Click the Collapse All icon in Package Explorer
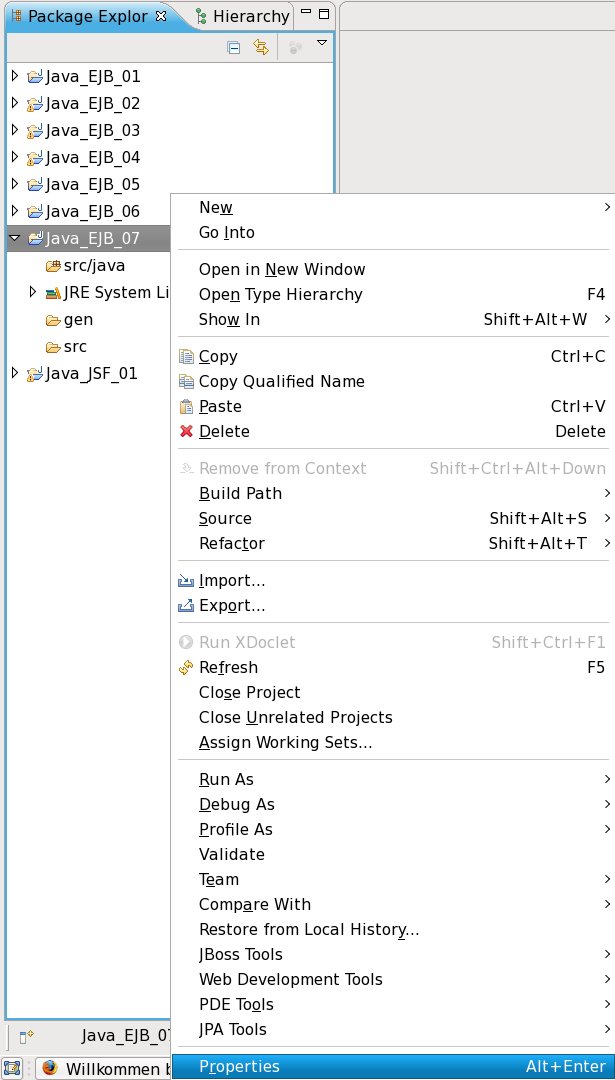The width and height of the screenshot is (615, 1080). pyautogui.click(x=234, y=47)
